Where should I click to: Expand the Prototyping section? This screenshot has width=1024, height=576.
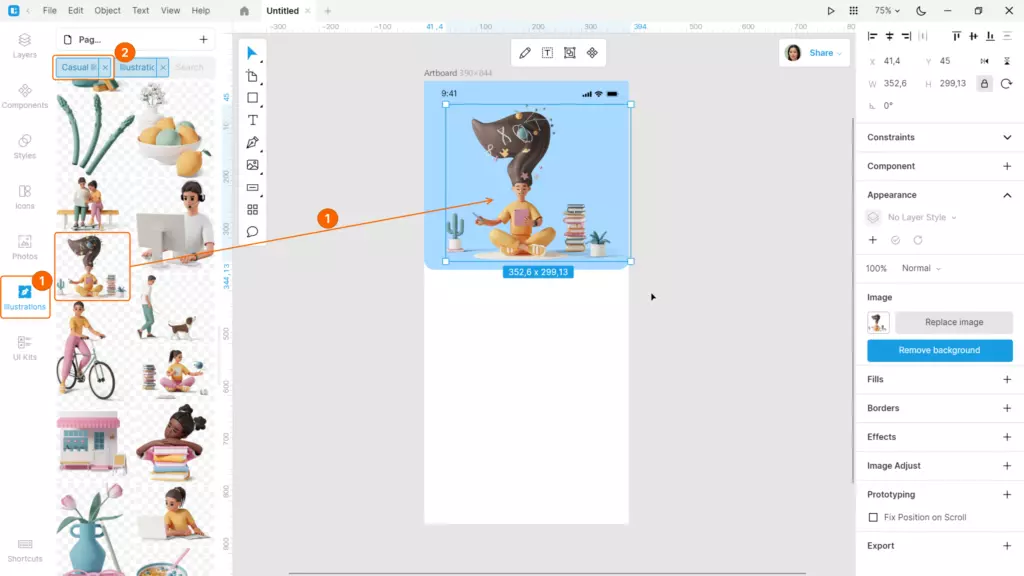(1007, 494)
